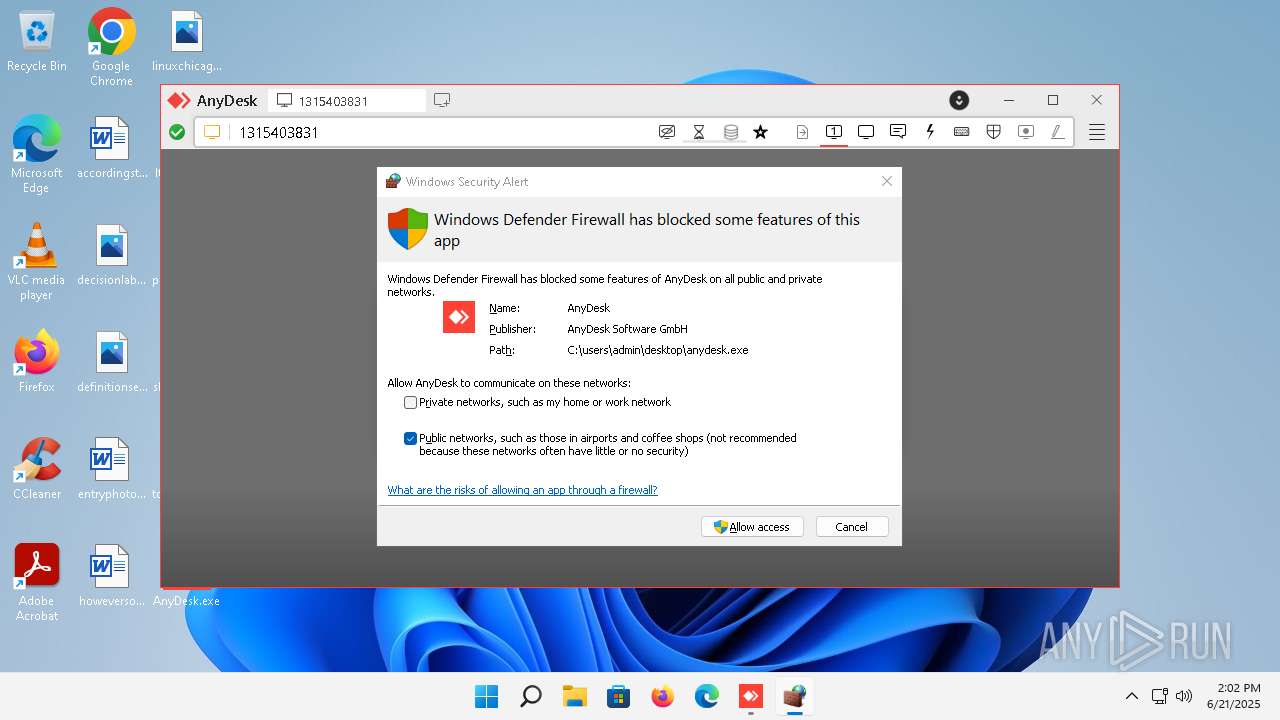Open network icon in system tray
1280x720 pixels.
(x=1160, y=696)
